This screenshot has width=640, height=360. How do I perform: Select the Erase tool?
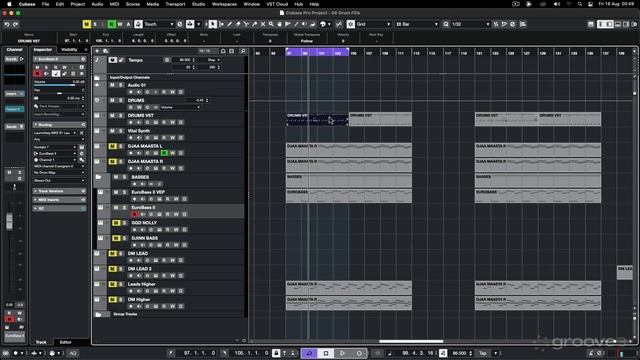[x=238, y=24]
